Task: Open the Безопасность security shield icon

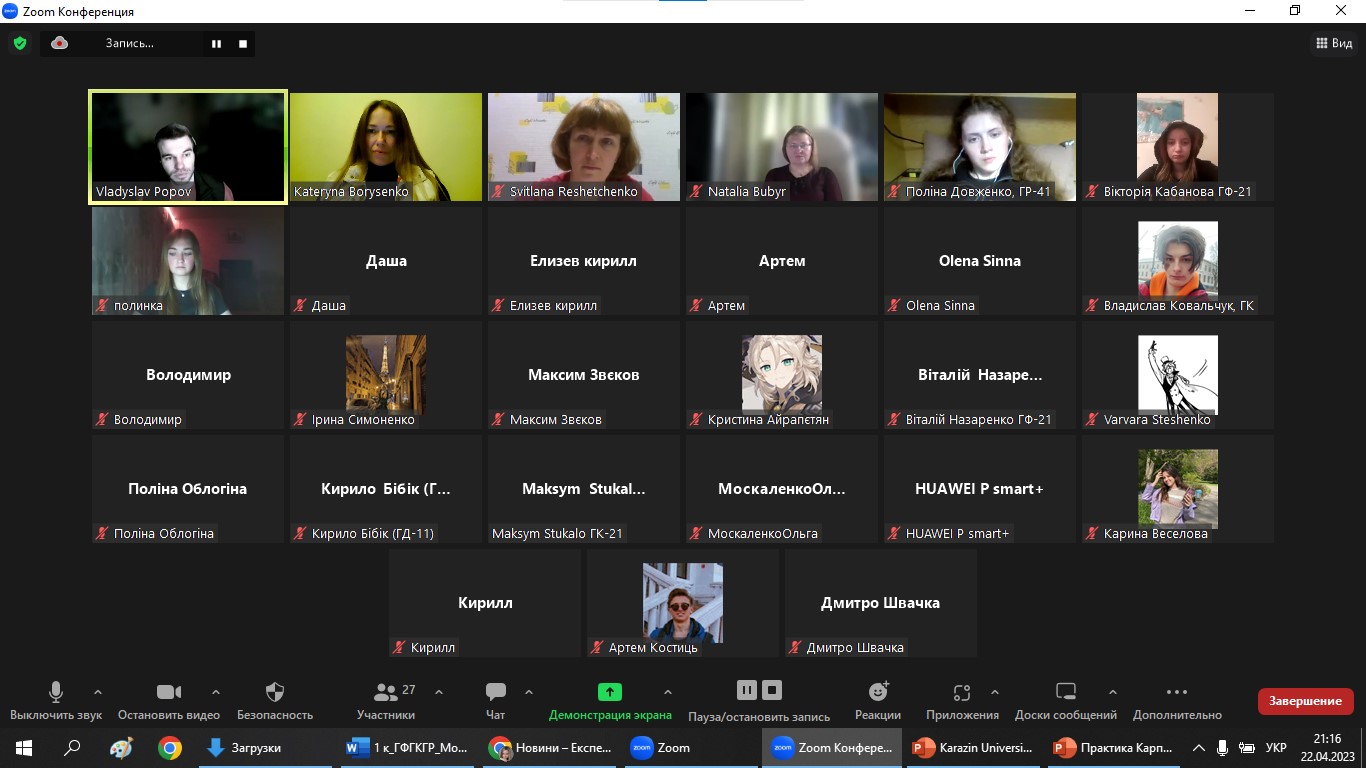Action: [x=275, y=692]
